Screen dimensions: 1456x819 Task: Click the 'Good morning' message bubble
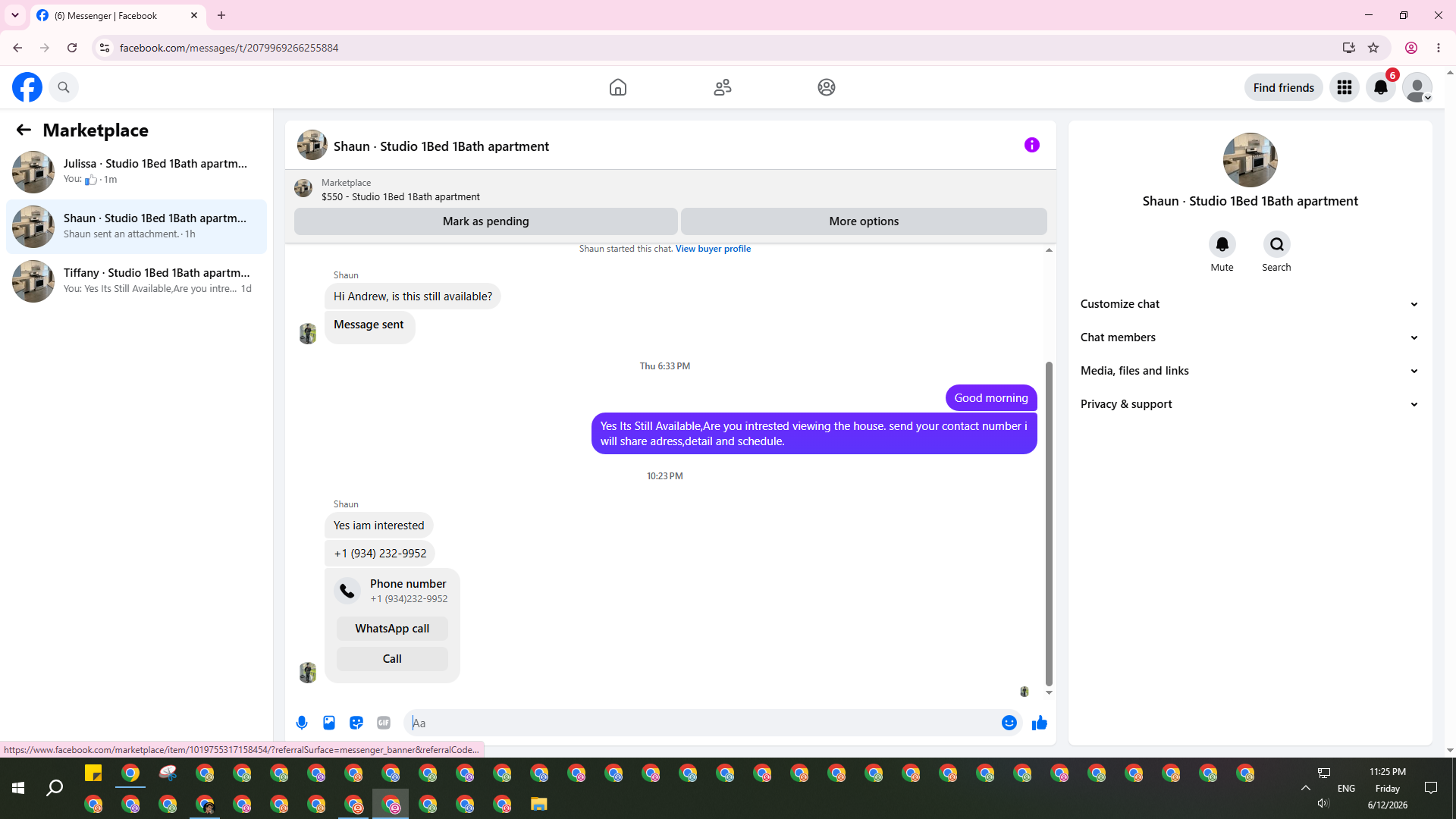coord(991,398)
